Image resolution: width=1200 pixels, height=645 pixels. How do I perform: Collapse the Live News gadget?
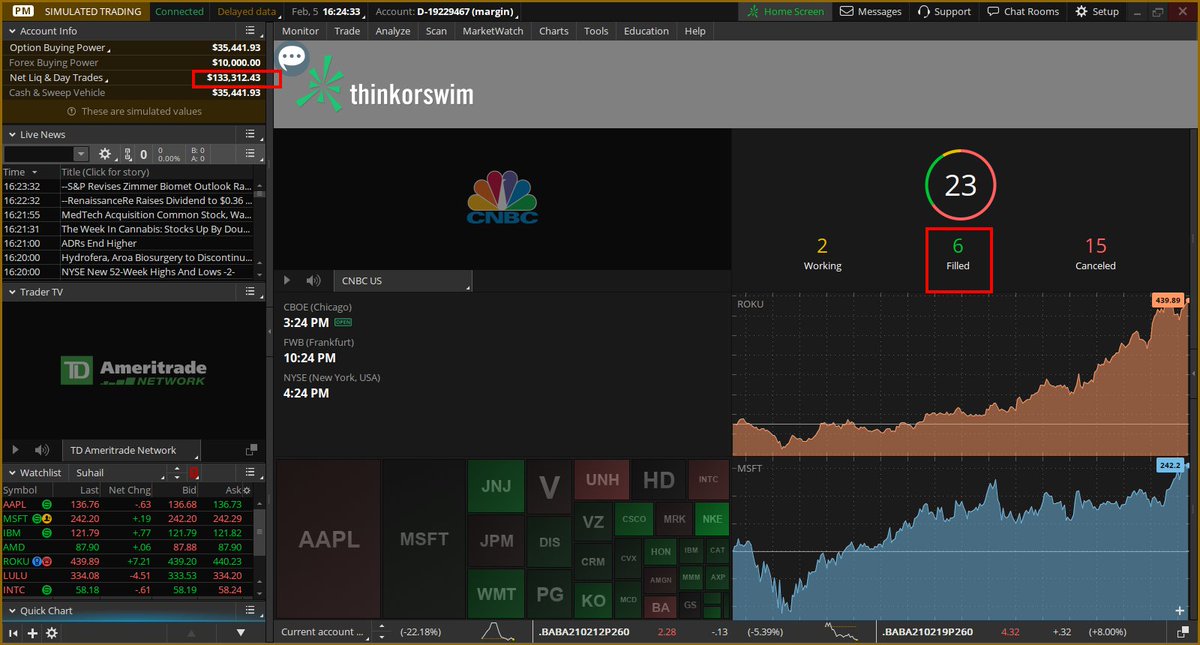pyautogui.click(x=11, y=134)
